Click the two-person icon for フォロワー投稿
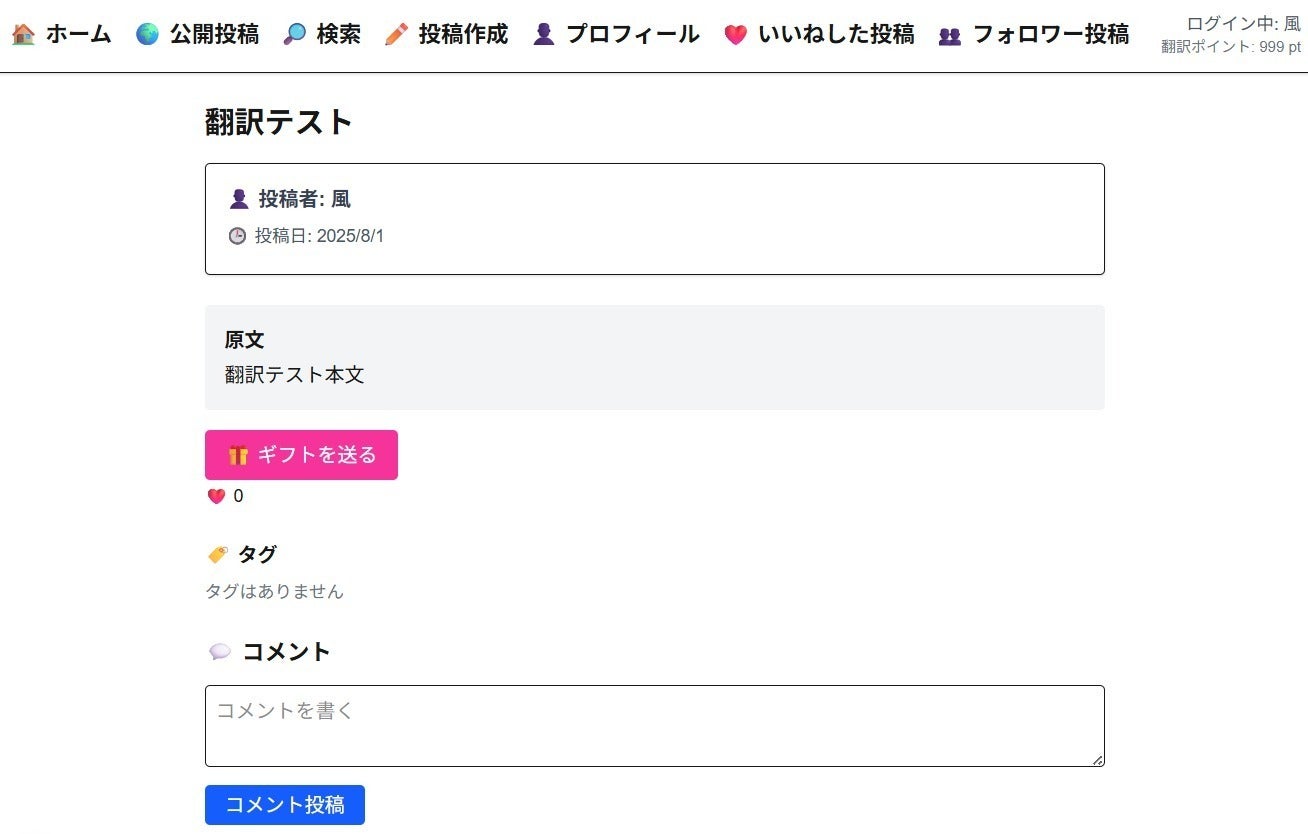Viewport: 1308px width, 834px height. [x=949, y=34]
